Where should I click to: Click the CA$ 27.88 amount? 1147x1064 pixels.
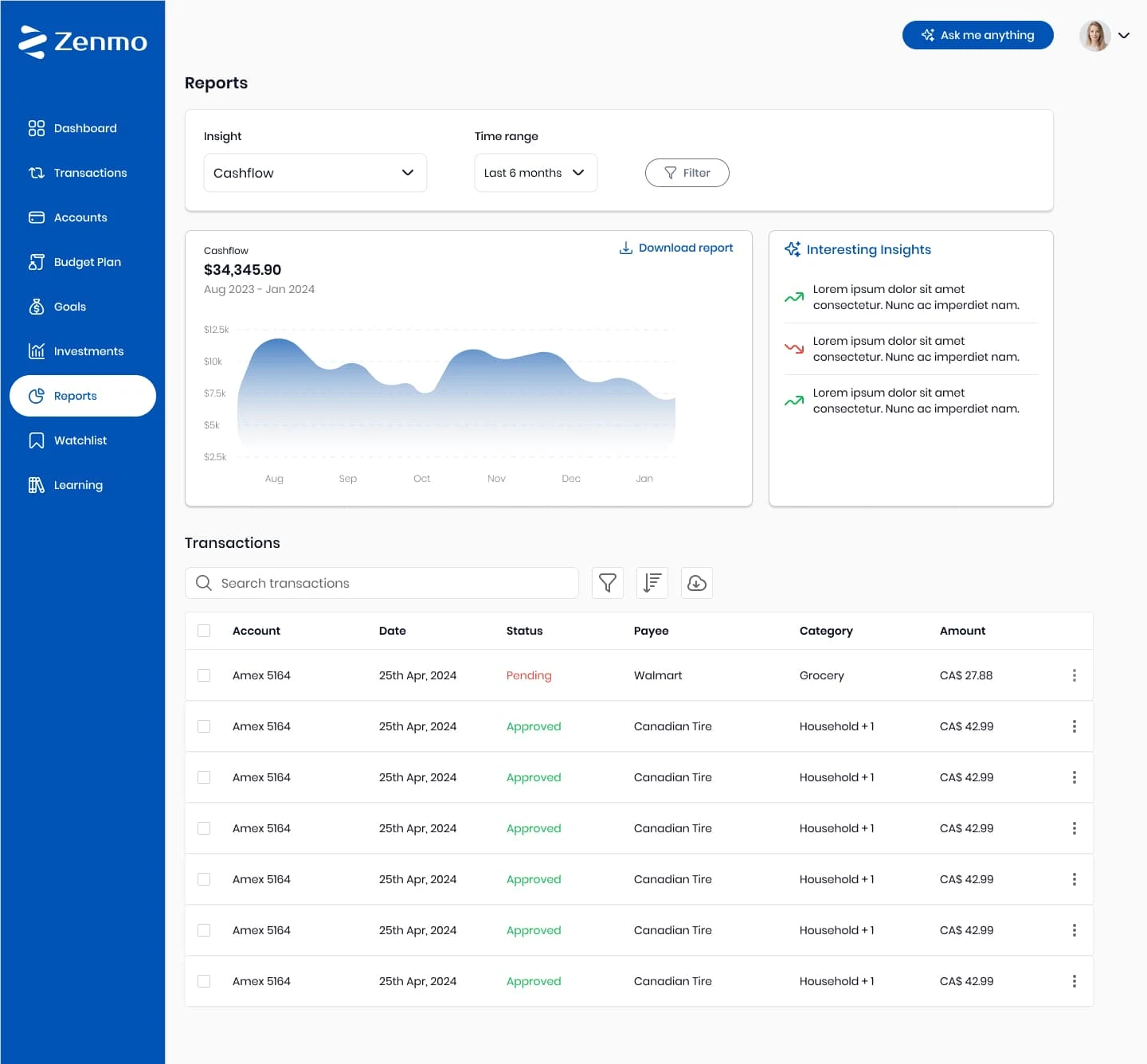click(x=966, y=675)
